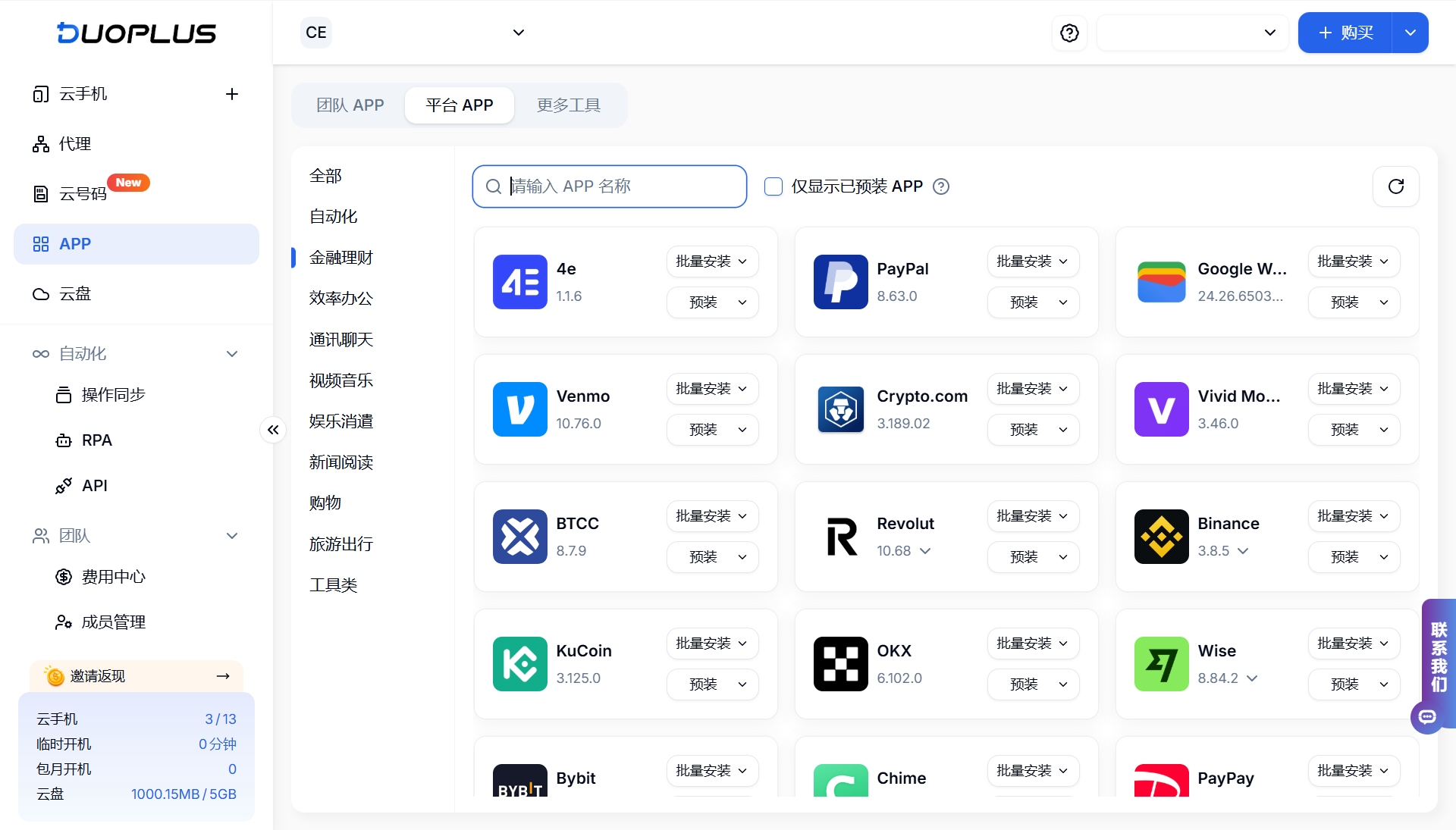Open 预装 dropdown for Binance
Image resolution: width=1456 pixels, height=830 pixels.
tap(1354, 557)
